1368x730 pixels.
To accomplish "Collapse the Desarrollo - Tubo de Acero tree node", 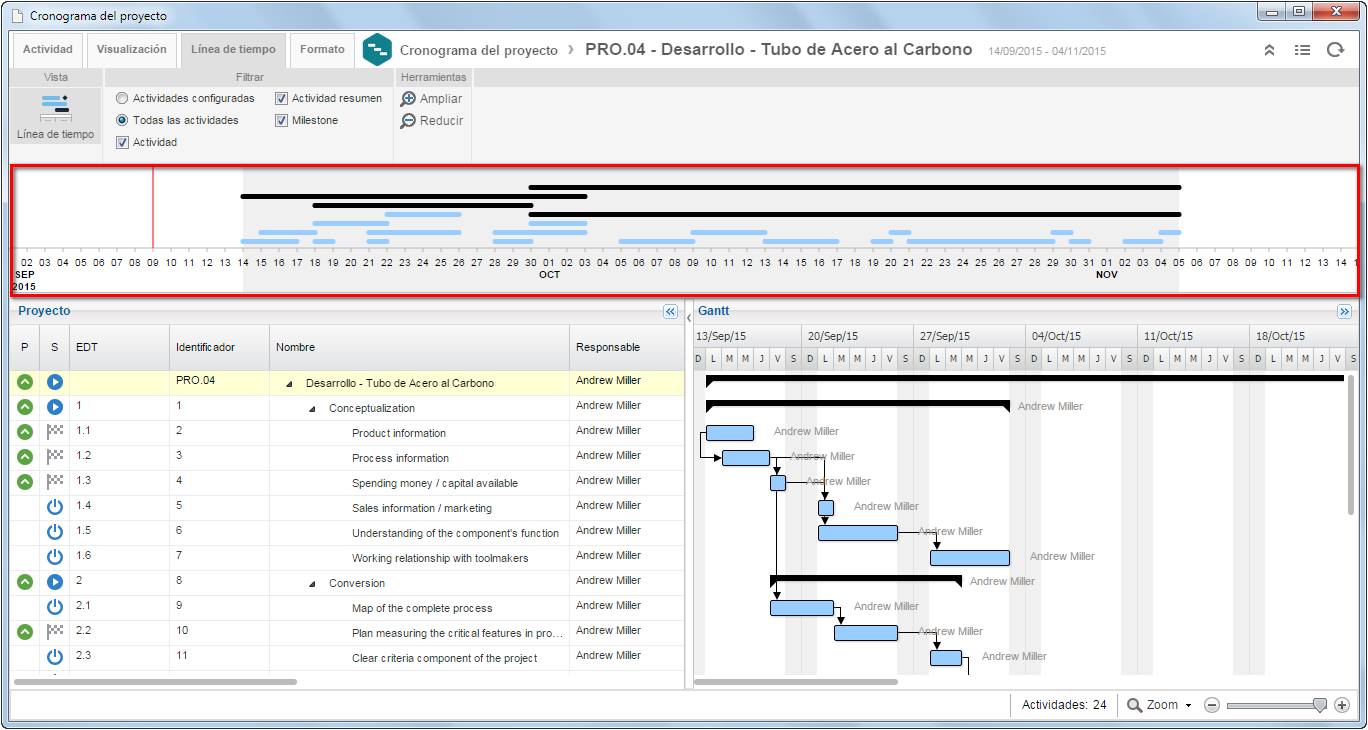I will [x=290, y=384].
